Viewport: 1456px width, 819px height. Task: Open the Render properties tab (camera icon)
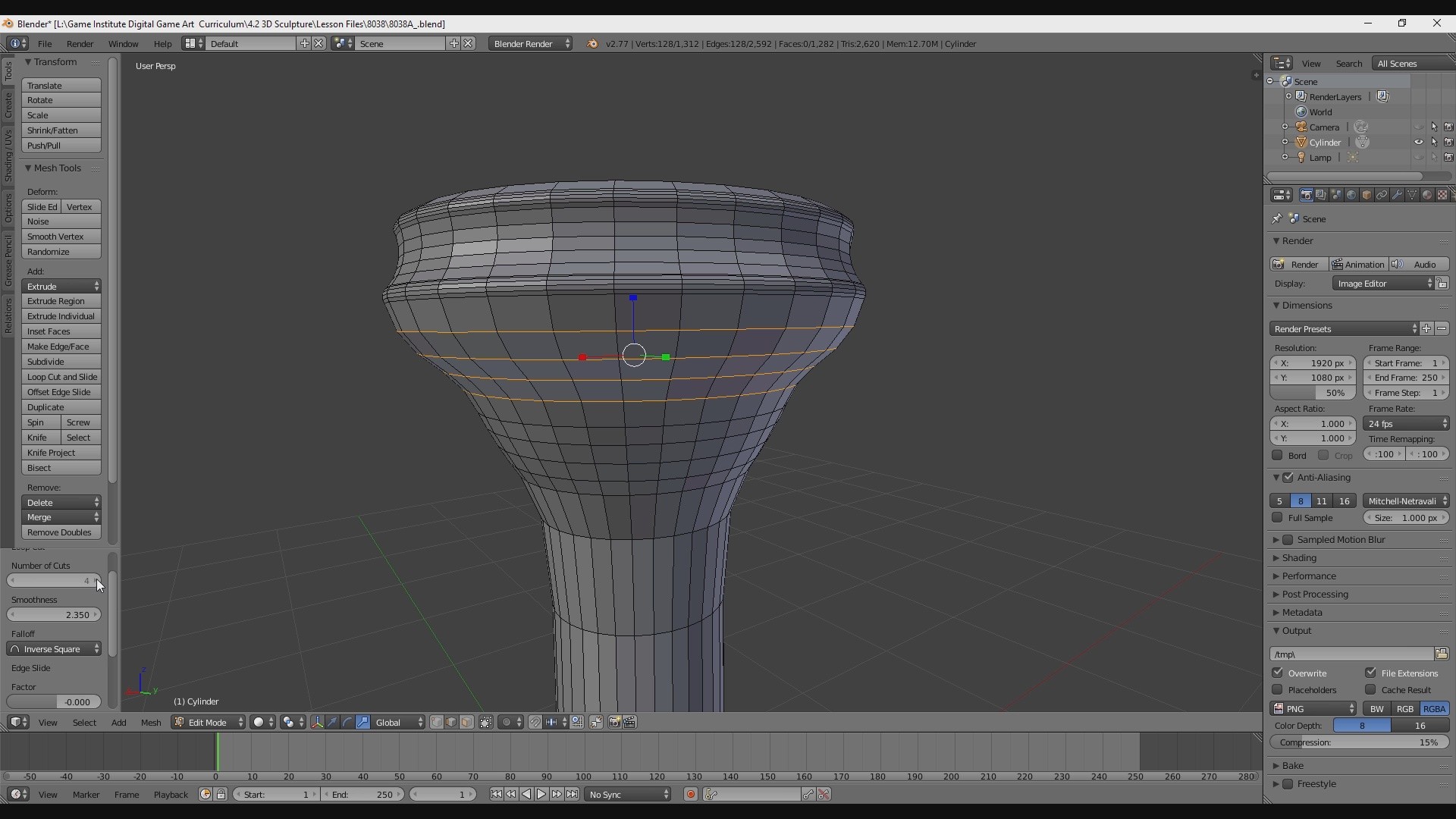[1306, 195]
